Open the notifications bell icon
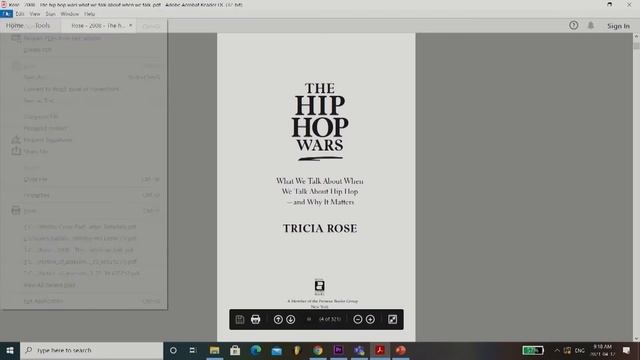This screenshot has width=640, height=360. click(x=591, y=25)
